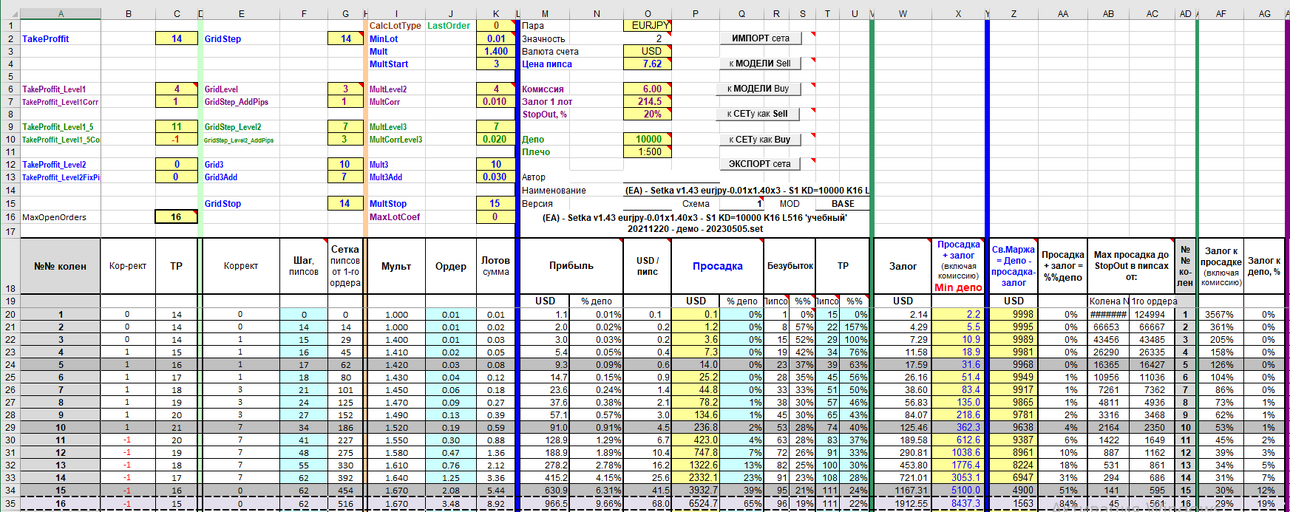The height and width of the screenshot is (512, 1290).
Task: Select column Z header
Action: click(1014, 13)
